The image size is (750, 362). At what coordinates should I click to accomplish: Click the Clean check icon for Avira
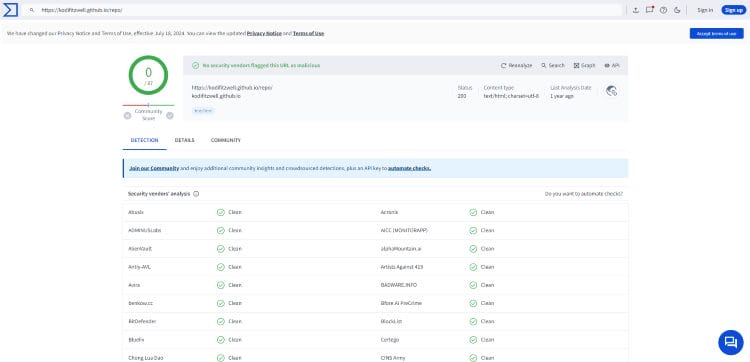pos(221,285)
